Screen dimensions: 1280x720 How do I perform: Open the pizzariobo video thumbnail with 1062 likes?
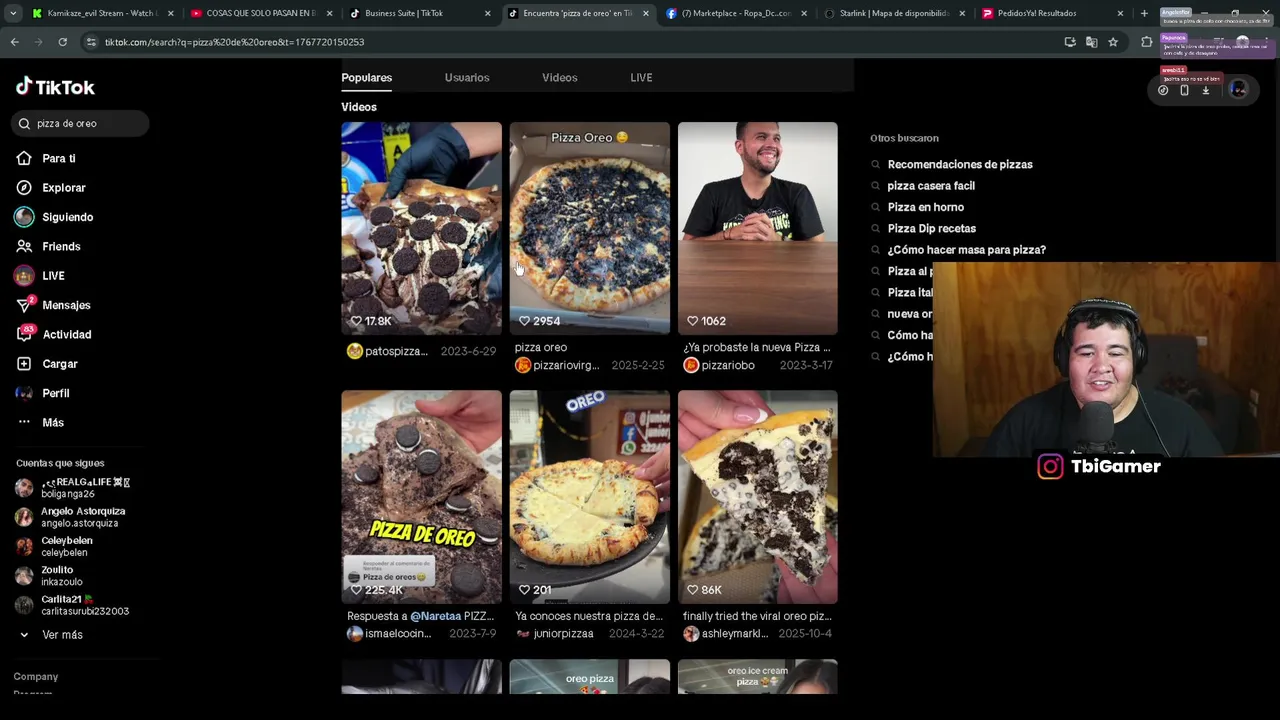(757, 228)
